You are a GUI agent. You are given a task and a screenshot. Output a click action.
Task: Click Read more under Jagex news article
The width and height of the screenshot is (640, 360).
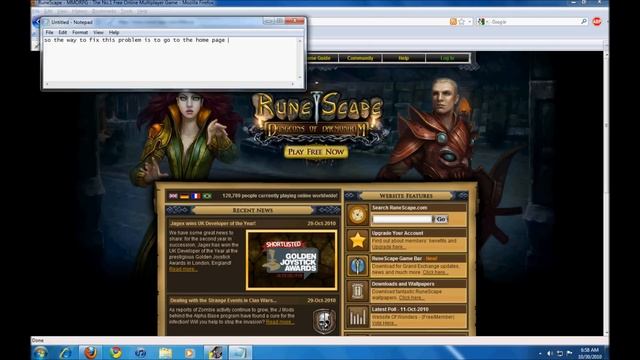[183, 269]
